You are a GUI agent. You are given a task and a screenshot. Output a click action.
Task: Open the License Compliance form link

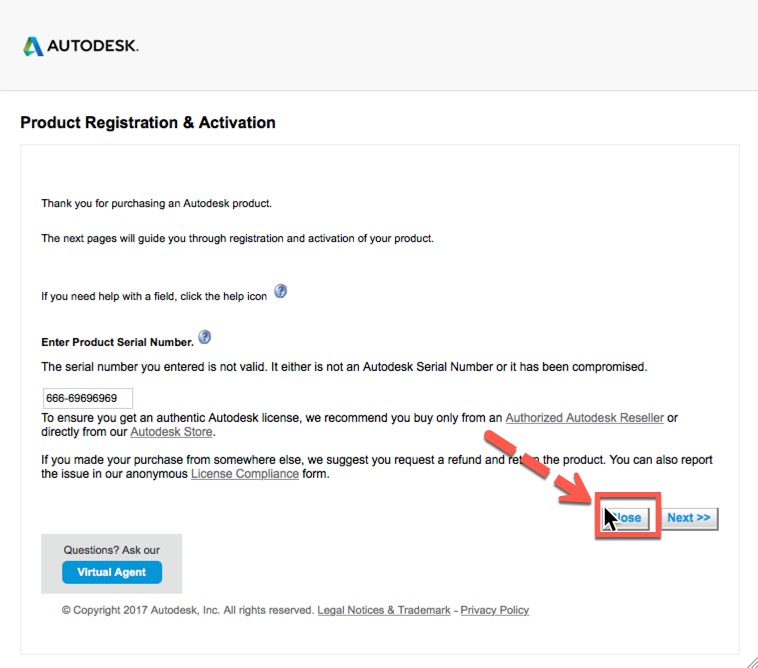click(245, 474)
